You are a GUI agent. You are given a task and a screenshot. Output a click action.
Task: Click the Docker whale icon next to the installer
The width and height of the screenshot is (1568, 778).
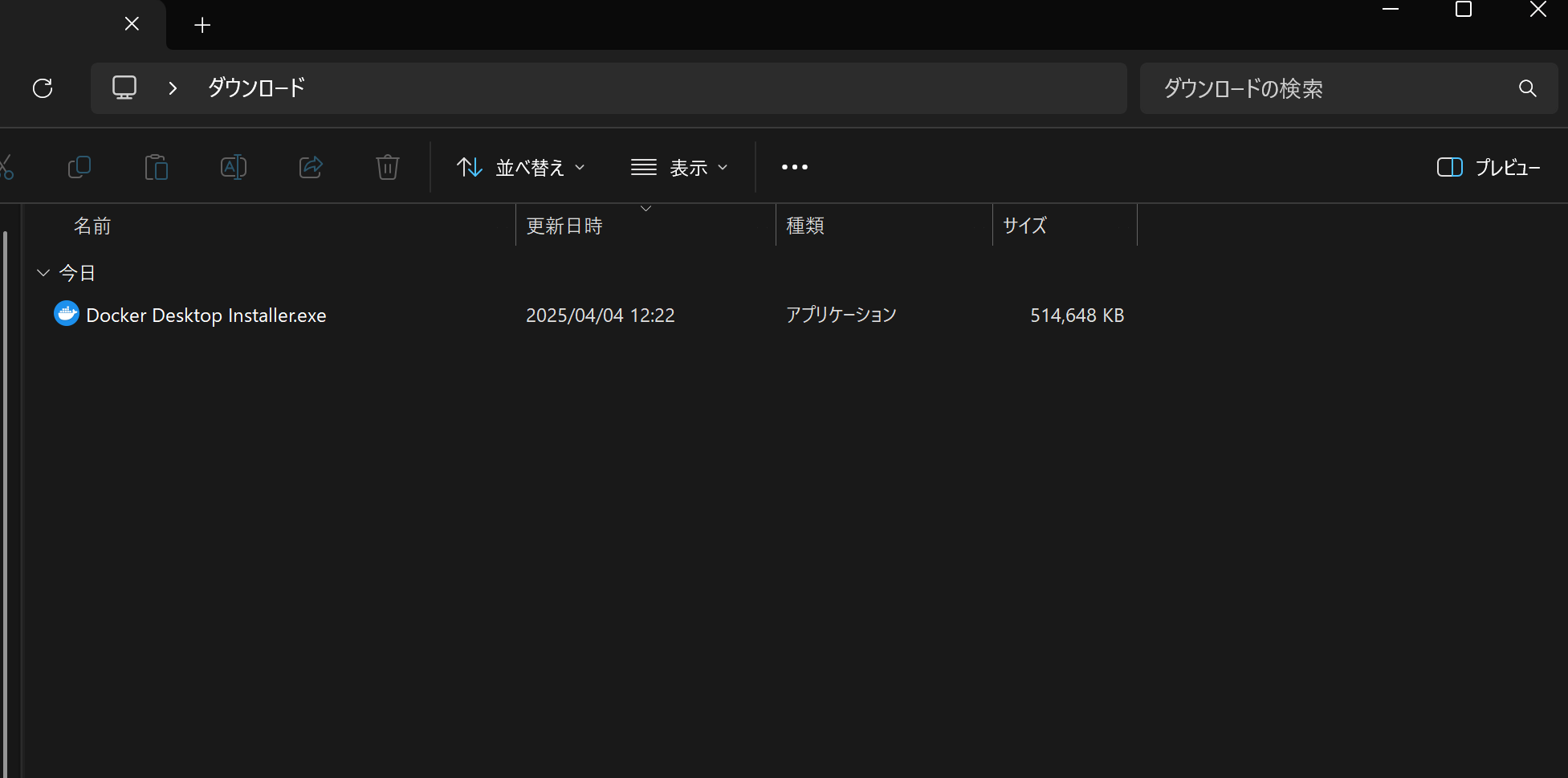coord(67,313)
